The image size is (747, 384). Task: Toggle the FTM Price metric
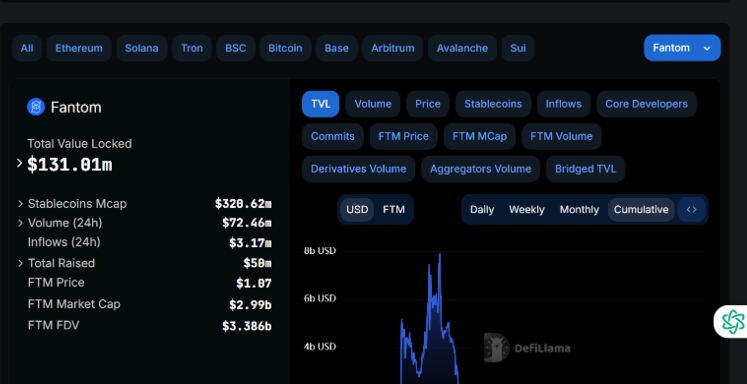click(x=404, y=136)
